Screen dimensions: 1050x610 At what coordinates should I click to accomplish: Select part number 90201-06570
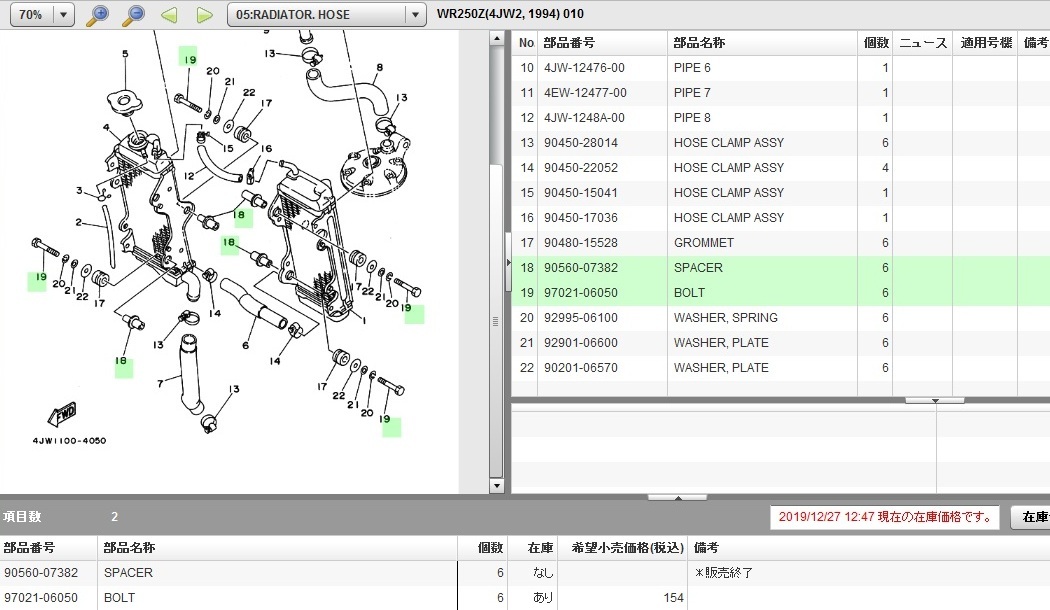[x=581, y=368]
